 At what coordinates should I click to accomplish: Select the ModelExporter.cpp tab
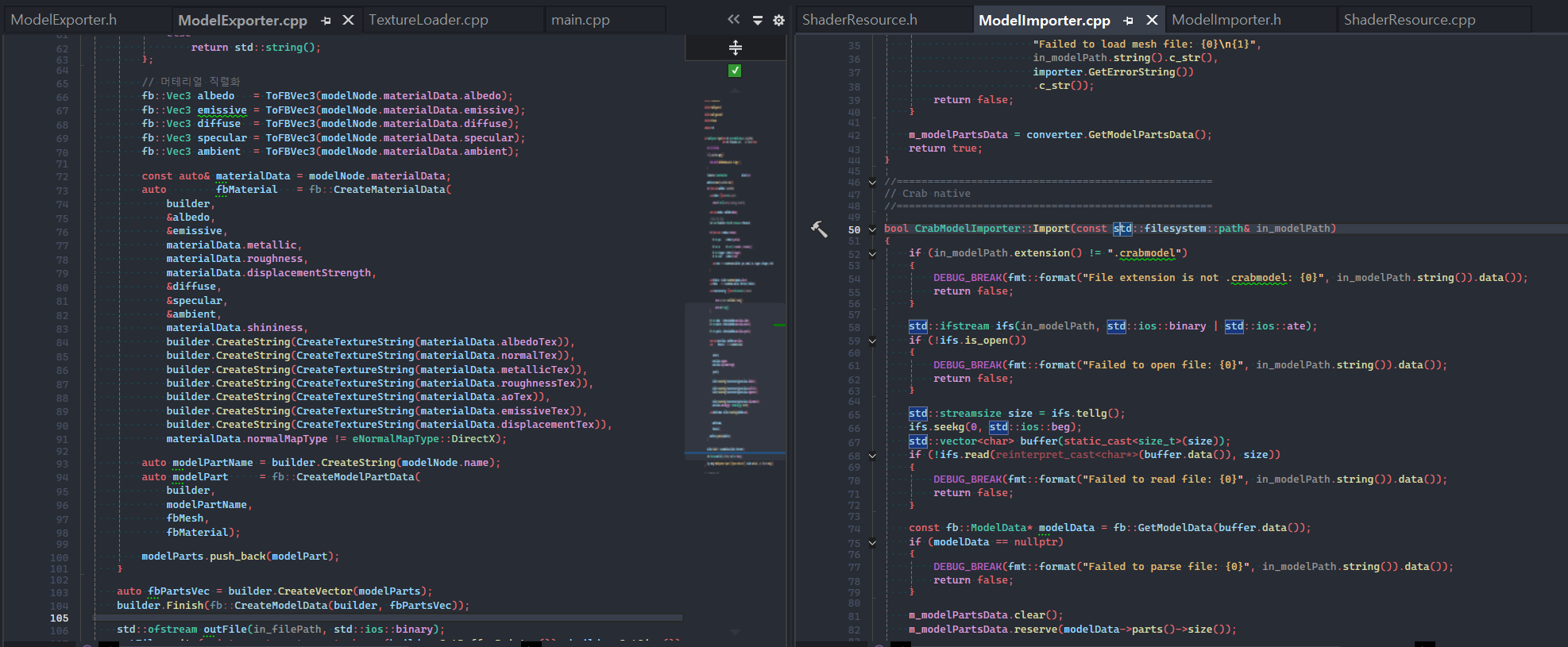pos(242,21)
